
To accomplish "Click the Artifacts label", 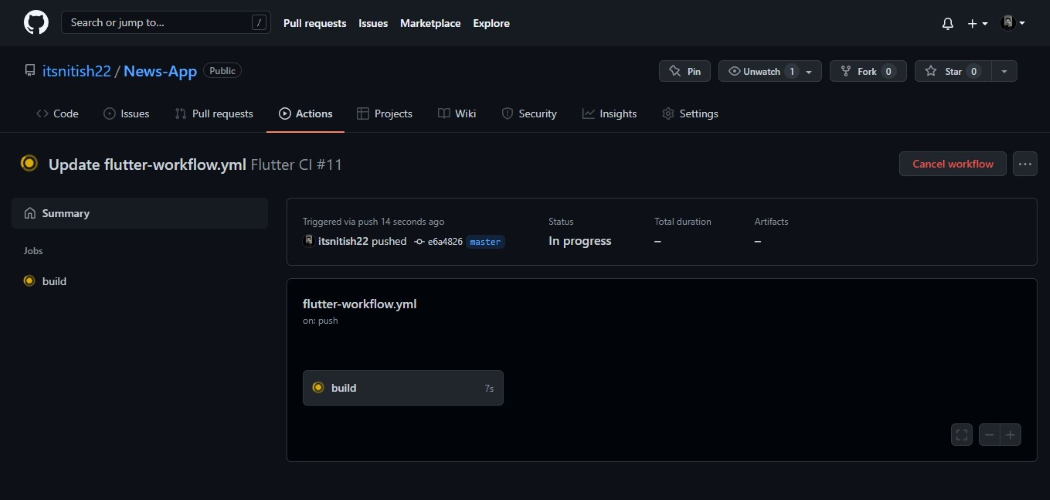I will [x=771, y=222].
